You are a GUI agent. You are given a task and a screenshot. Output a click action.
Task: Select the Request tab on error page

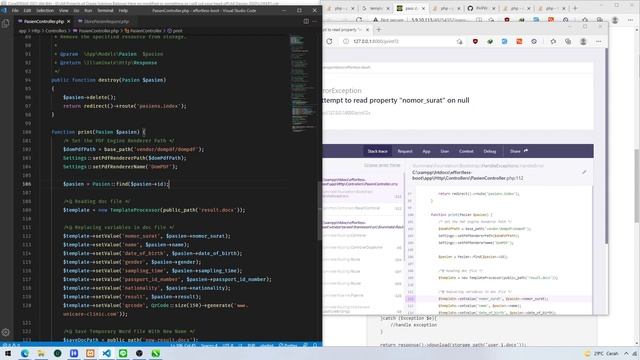405,151
